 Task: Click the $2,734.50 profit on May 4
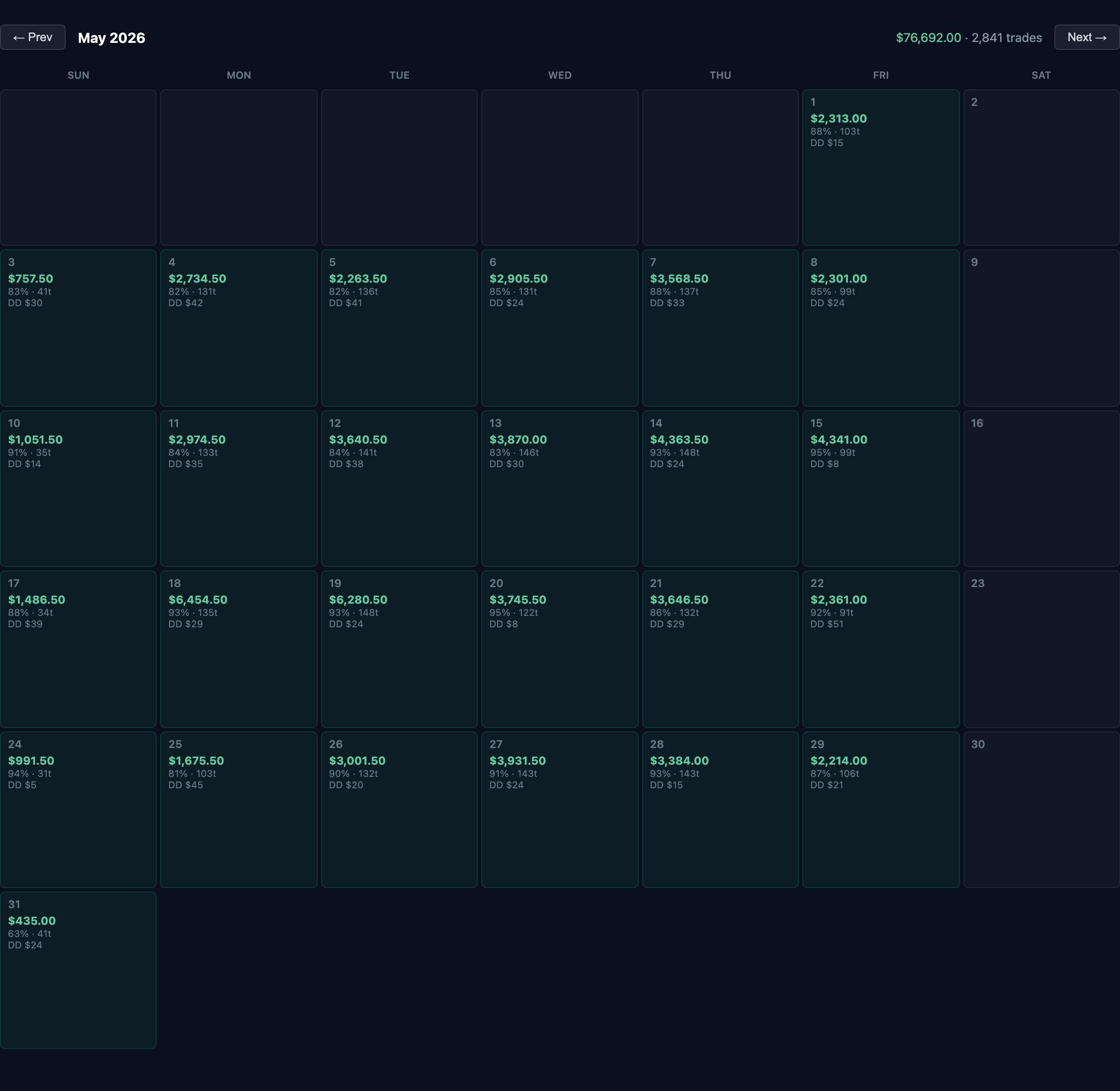197,279
